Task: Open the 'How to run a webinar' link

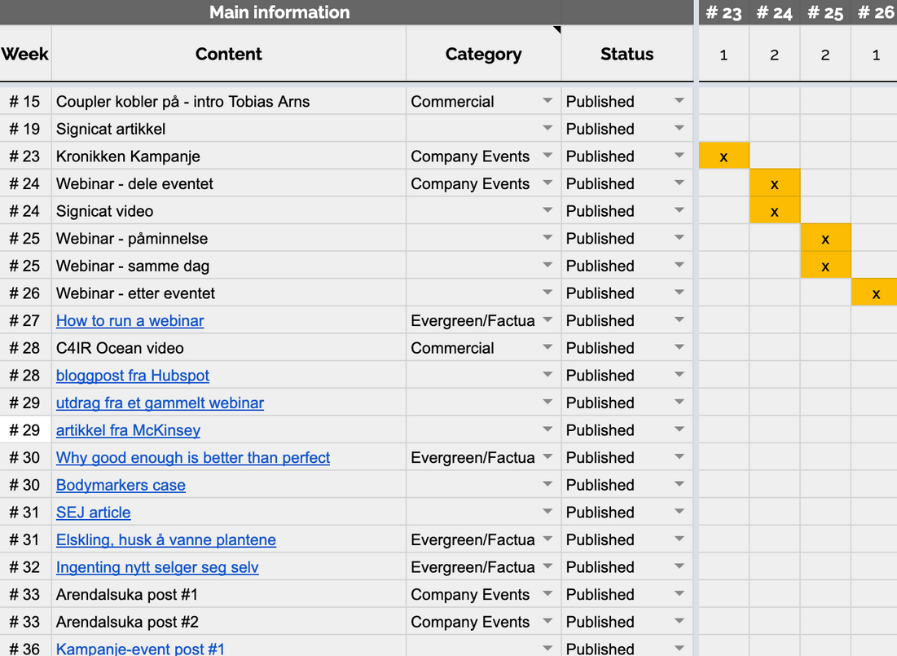Action: click(130, 321)
